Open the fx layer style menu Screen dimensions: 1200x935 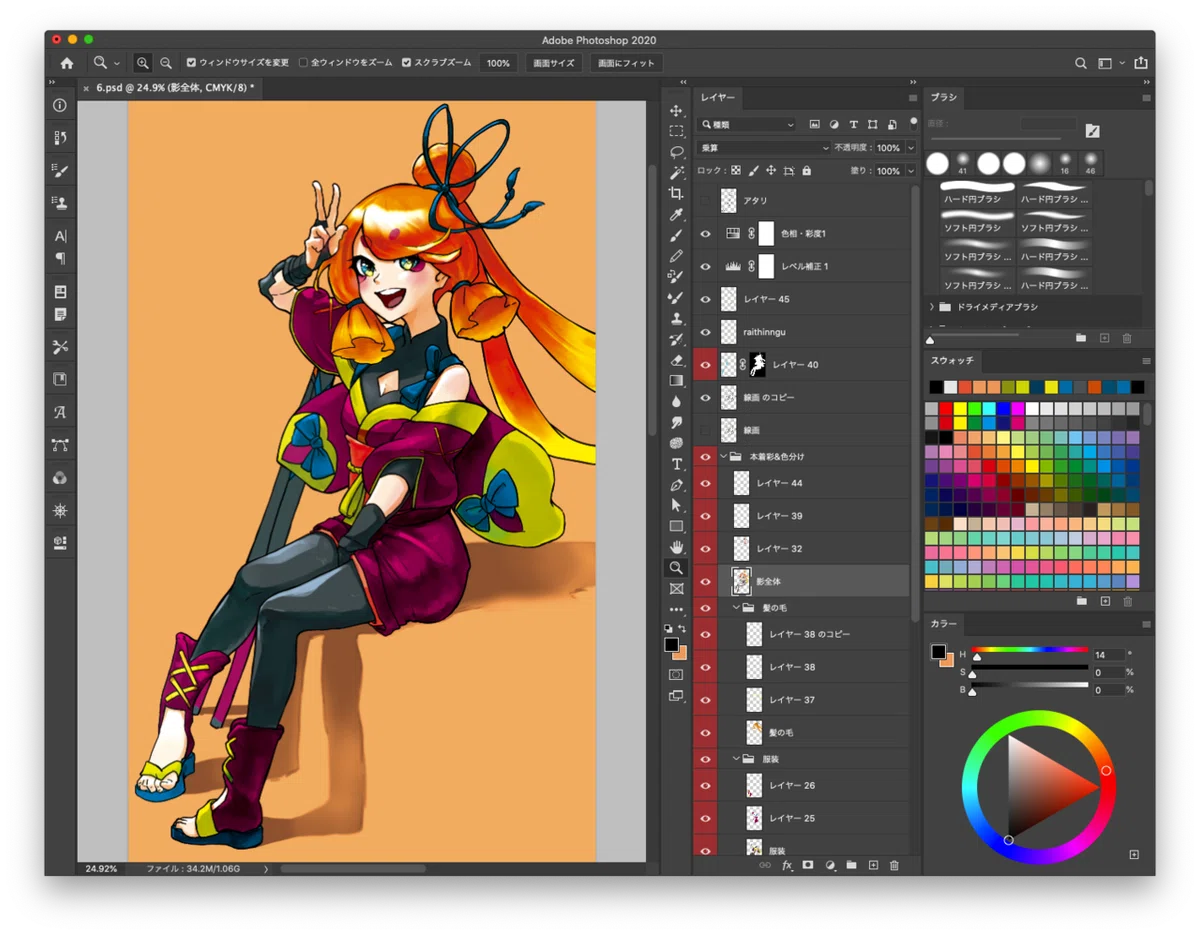(x=787, y=865)
